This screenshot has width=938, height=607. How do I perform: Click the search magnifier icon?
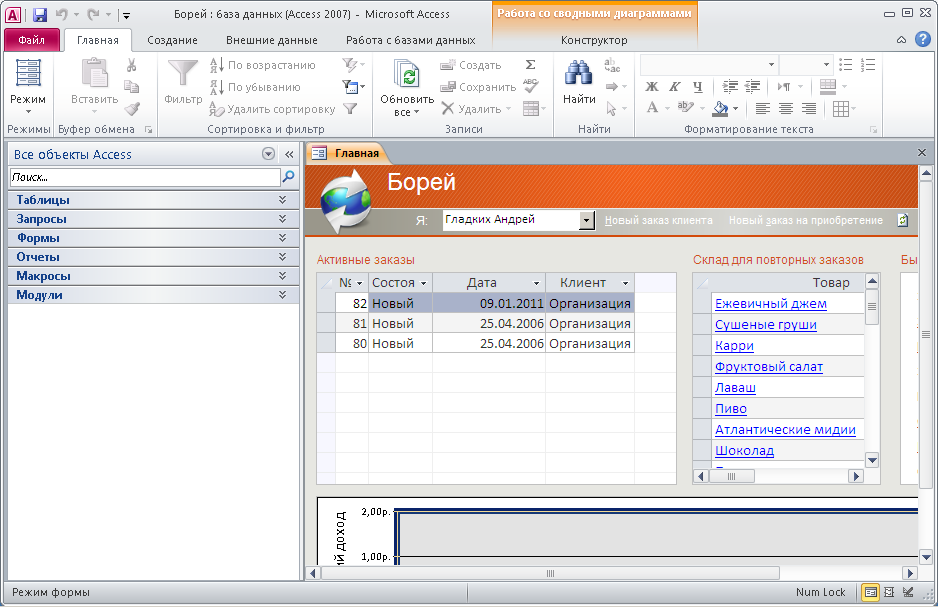288,177
